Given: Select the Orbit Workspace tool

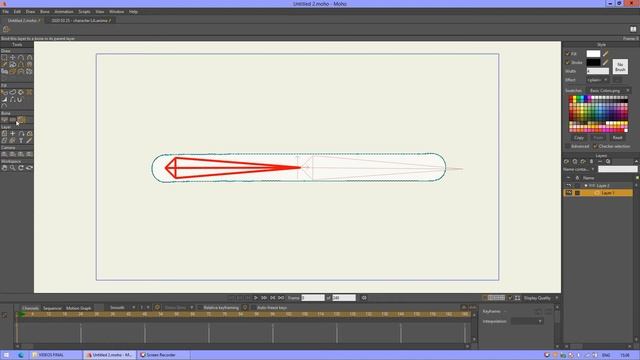Looking at the screenshot, I should (x=29, y=168).
